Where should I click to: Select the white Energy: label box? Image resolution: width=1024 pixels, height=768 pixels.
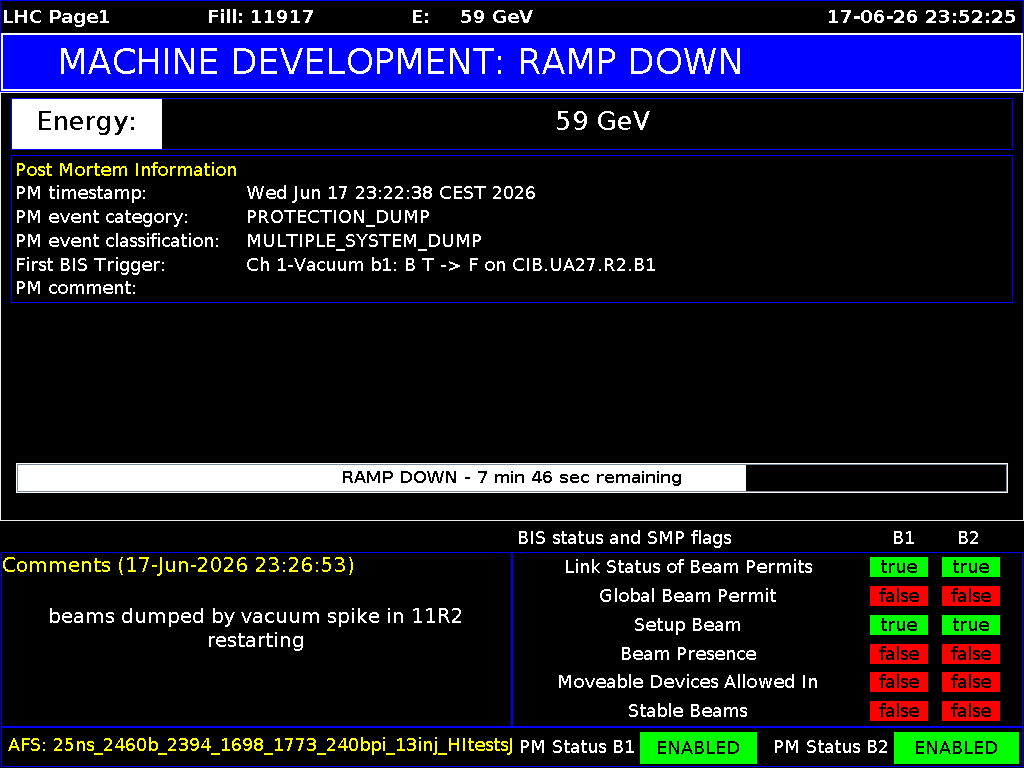tap(87, 123)
